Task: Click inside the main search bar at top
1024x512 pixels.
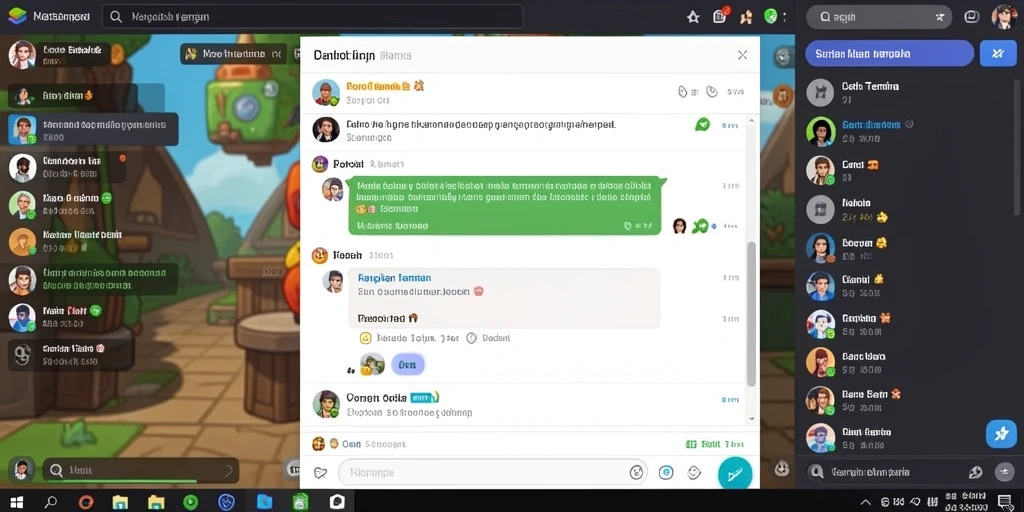Action: click(x=312, y=17)
